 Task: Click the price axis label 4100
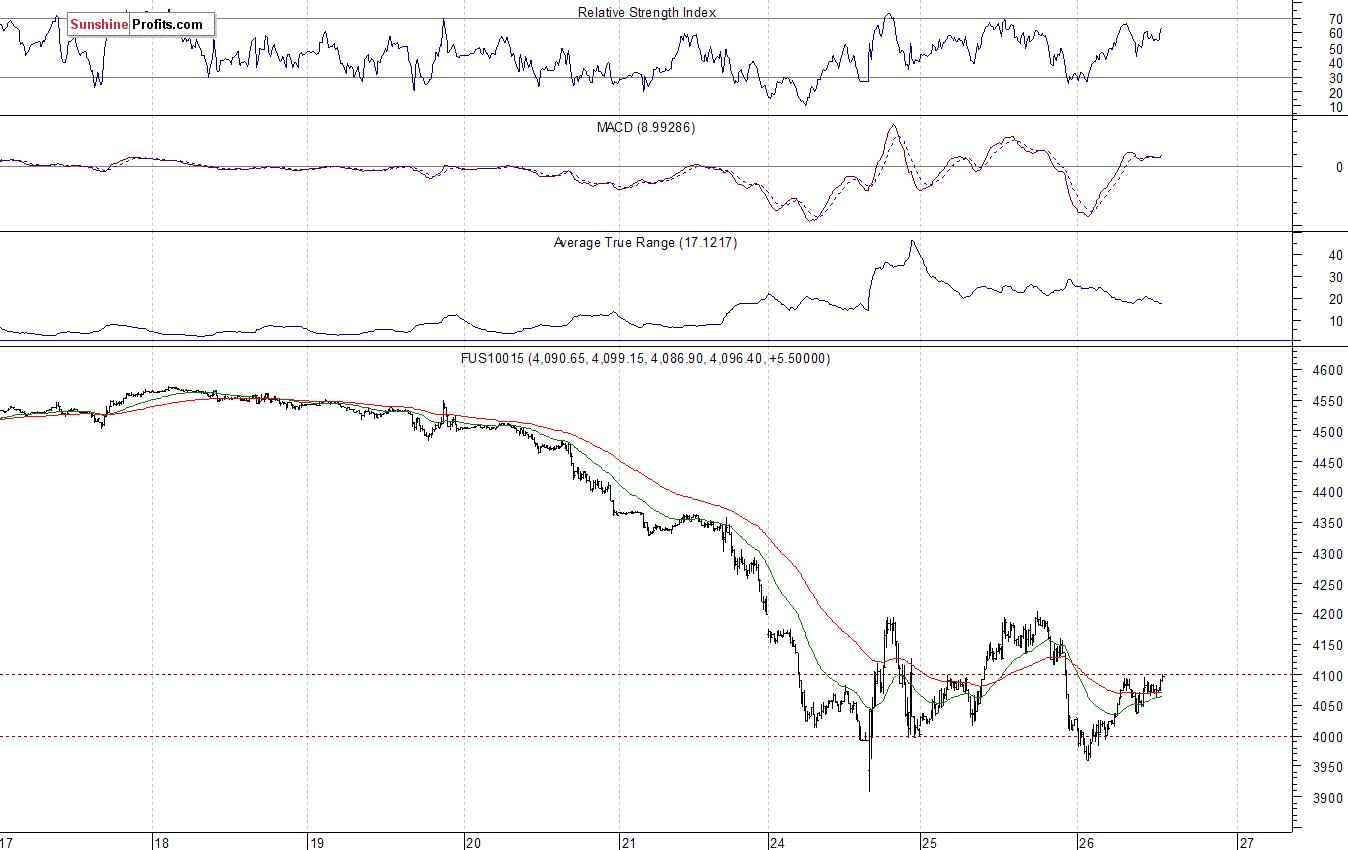pyautogui.click(x=1328, y=676)
